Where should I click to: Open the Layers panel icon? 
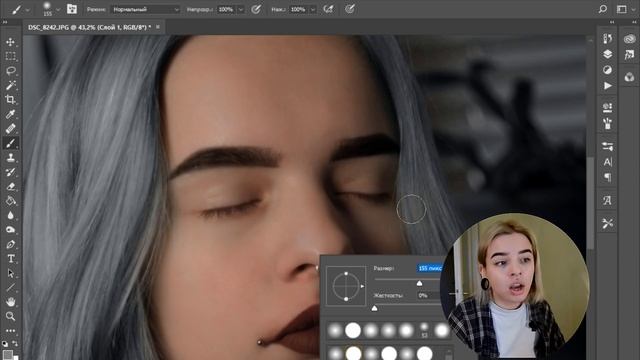pos(607,54)
